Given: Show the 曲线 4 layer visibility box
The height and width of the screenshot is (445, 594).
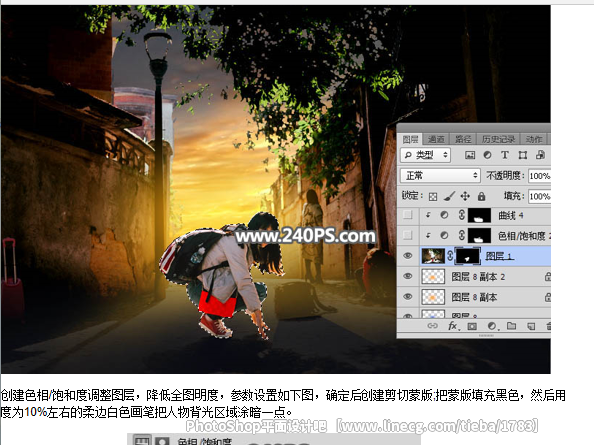Looking at the screenshot, I should [408, 215].
